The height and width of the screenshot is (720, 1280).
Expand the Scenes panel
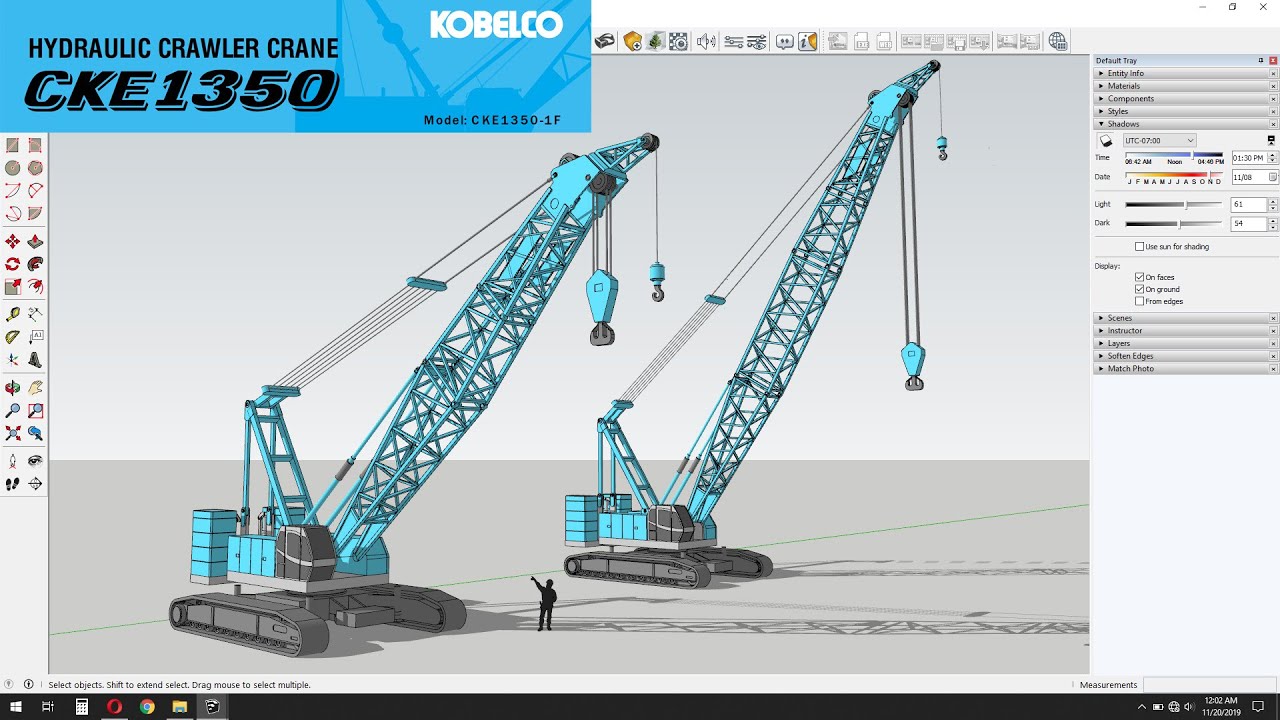pyautogui.click(x=1185, y=318)
